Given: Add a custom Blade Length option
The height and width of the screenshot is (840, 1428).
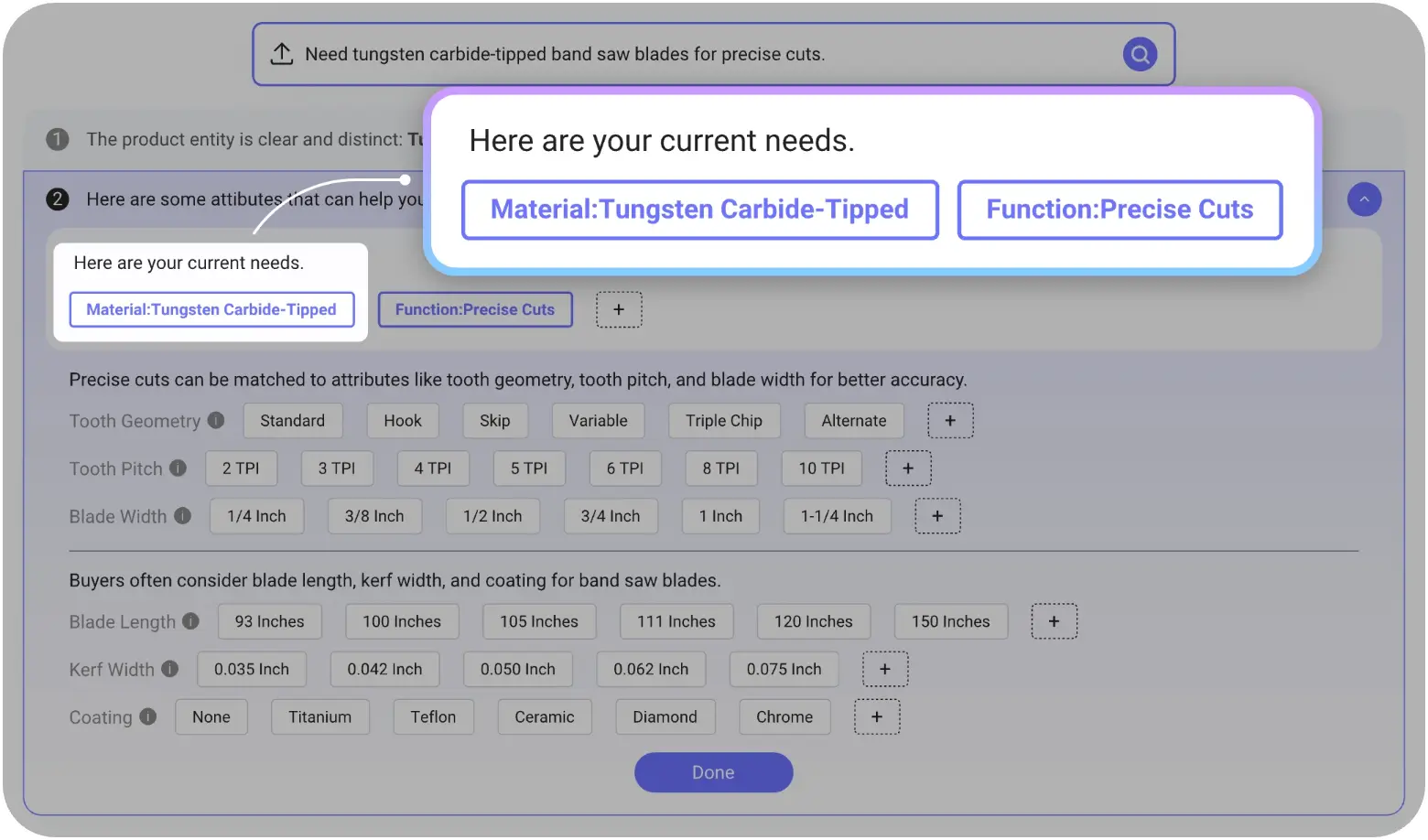Looking at the screenshot, I should 1054,621.
